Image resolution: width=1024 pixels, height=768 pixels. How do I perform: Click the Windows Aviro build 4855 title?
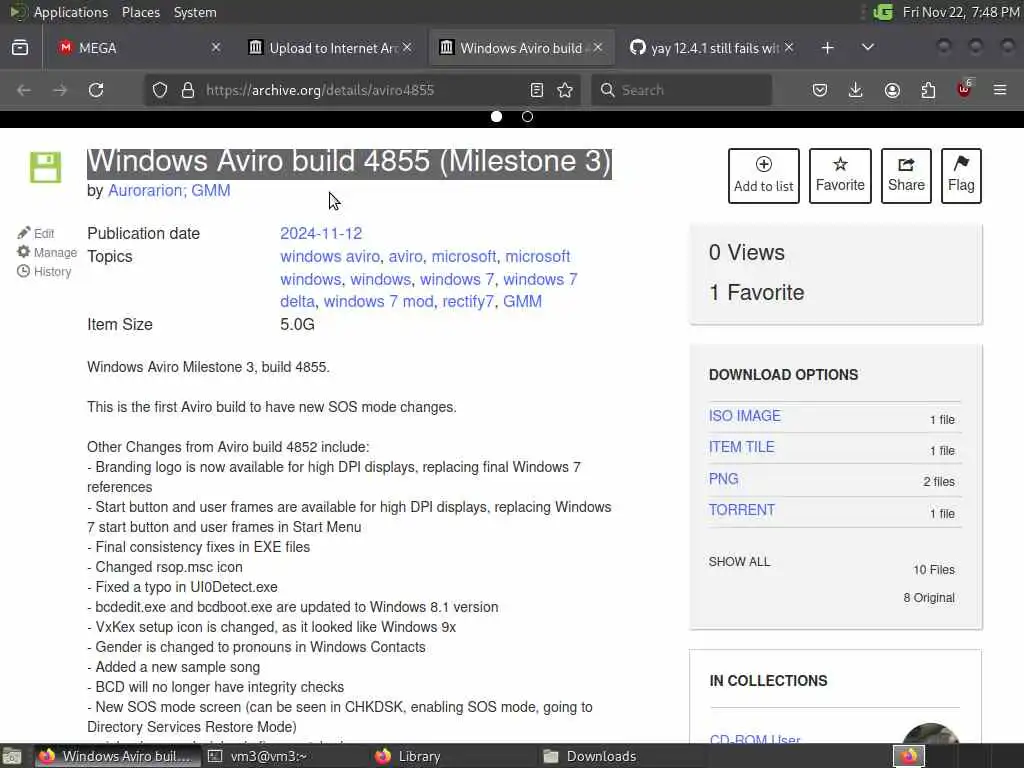click(349, 162)
